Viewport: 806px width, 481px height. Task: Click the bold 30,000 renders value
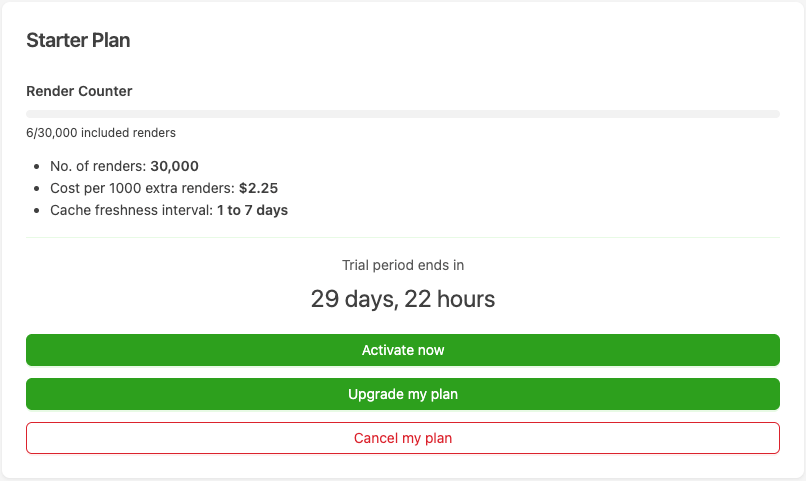(x=174, y=166)
